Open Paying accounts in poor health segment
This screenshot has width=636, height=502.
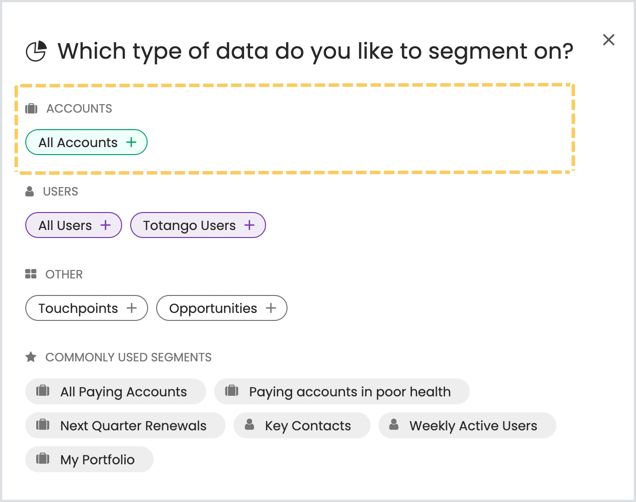coord(342,391)
